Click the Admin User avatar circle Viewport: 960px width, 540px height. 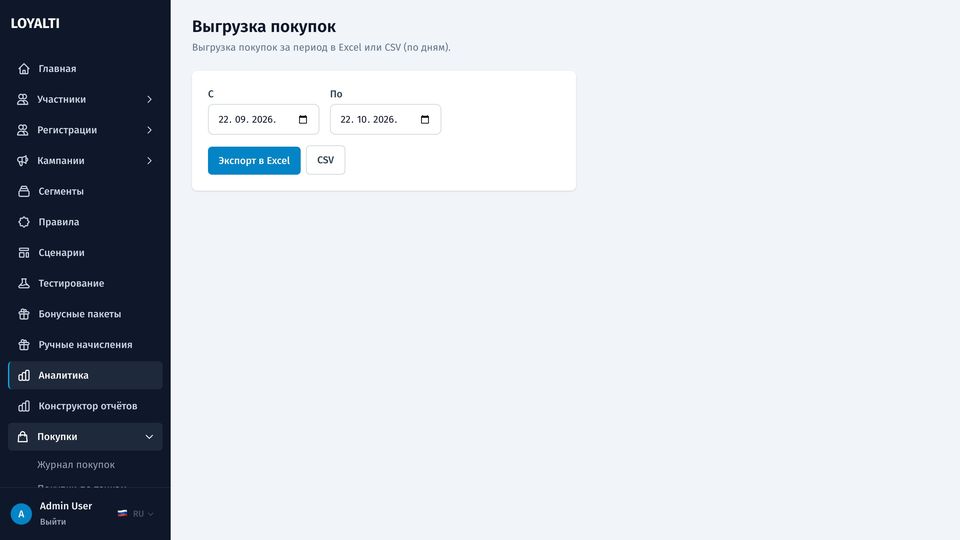click(x=21, y=514)
